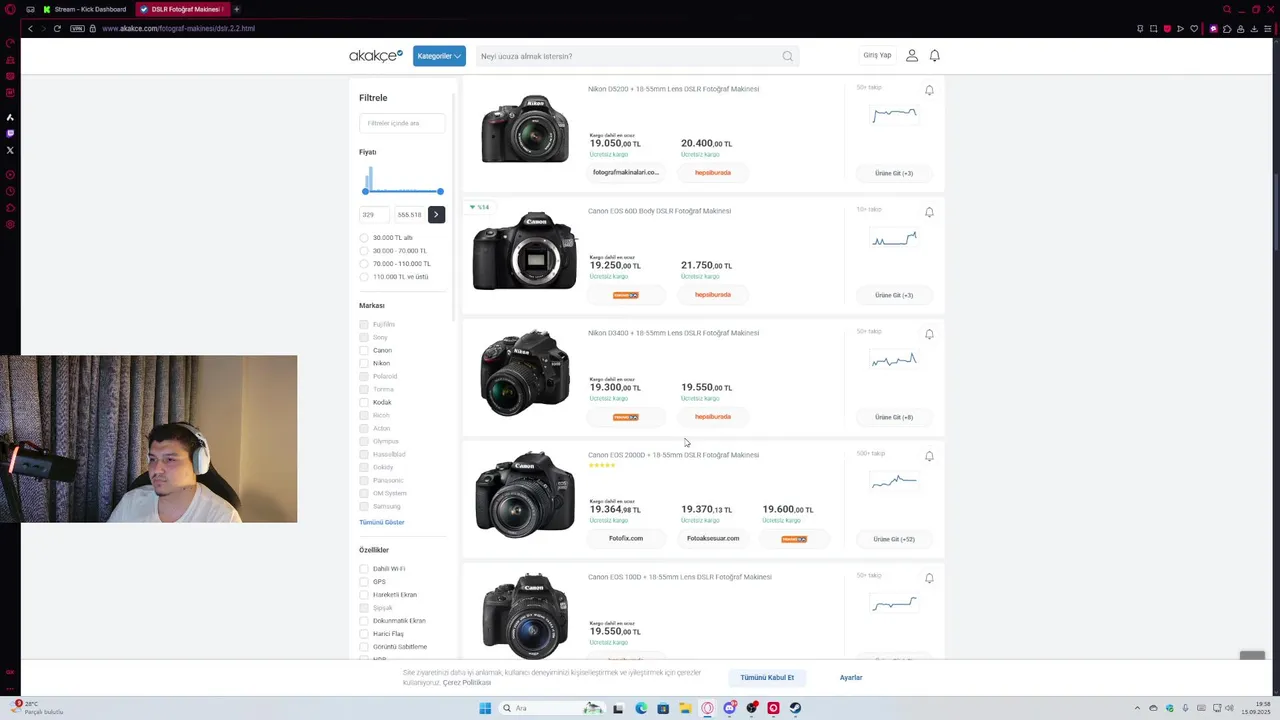Open cookie Ayarlar settings
Viewport: 1280px width, 720px height.
pos(851,678)
